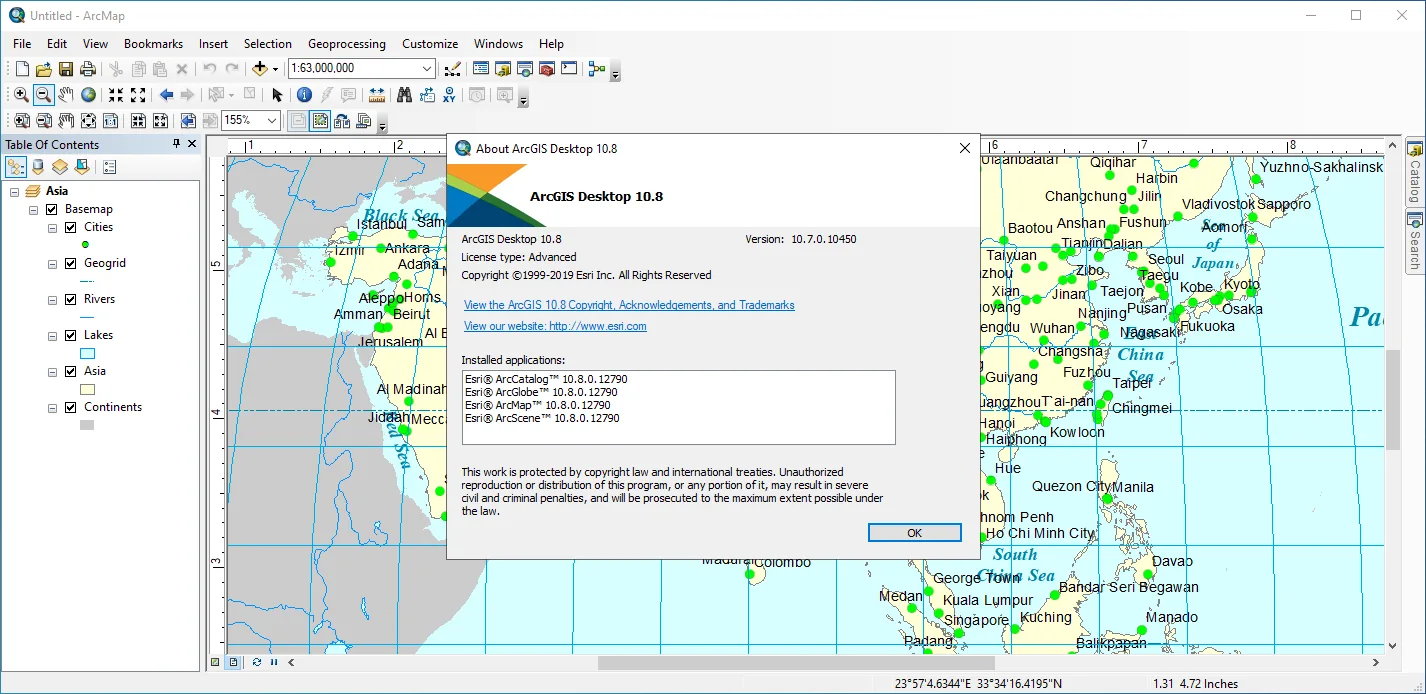This screenshot has width=1426, height=694.
Task: Open the Search side tab
Action: [x=1415, y=242]
